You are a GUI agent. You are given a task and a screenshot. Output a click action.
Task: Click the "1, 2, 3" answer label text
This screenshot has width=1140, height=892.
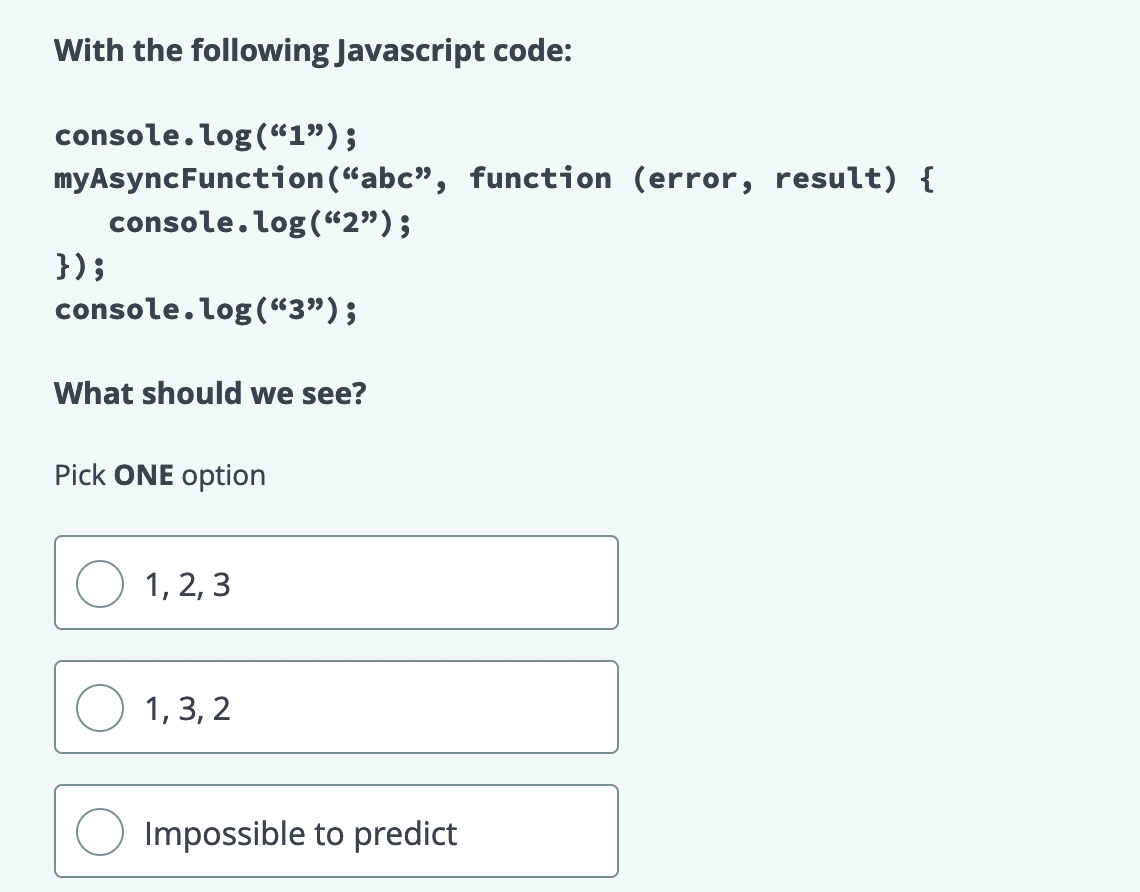click(x=187, y=585)
